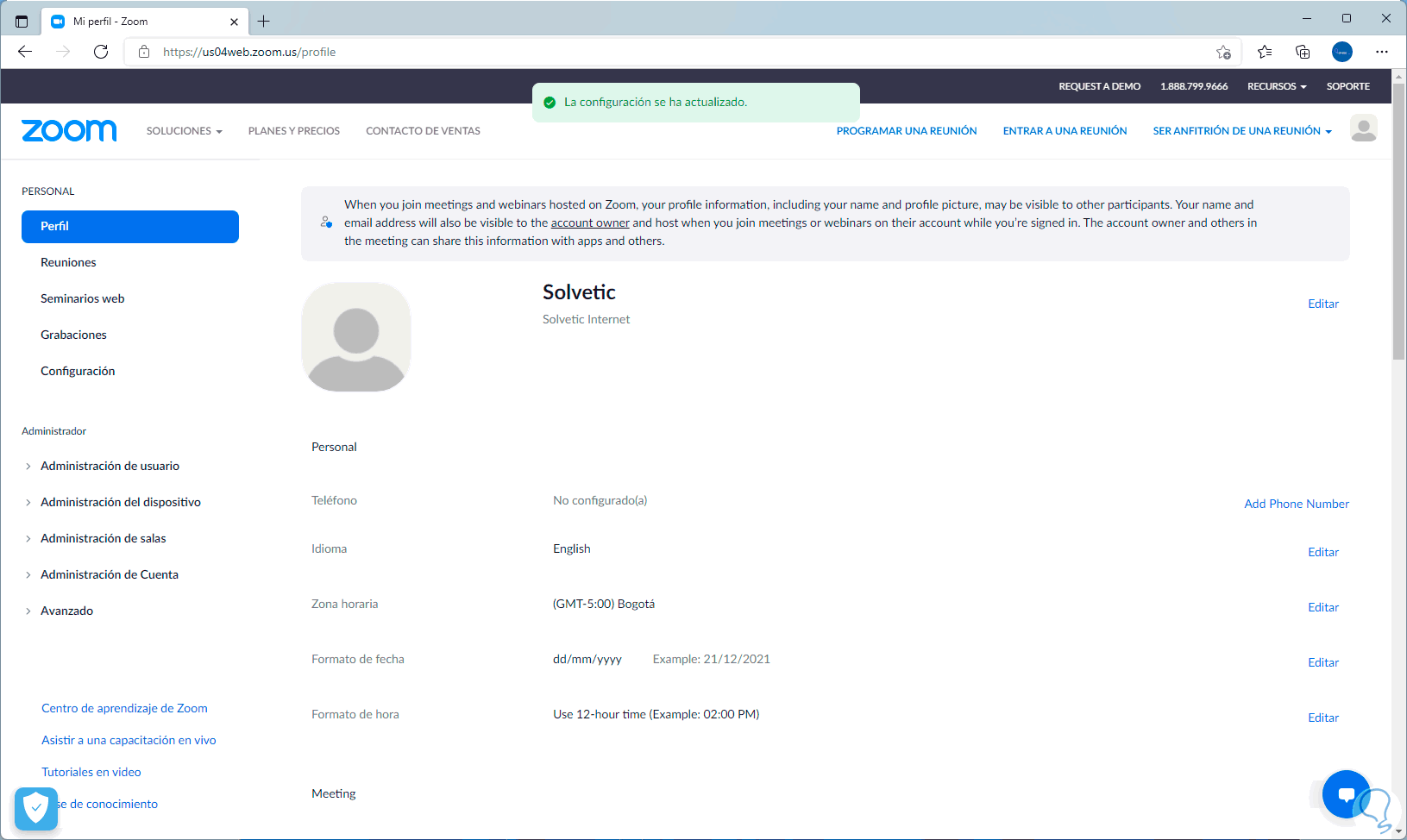Open the chat support bubble
The image size is (1407, 840).
click(1346, 793)
